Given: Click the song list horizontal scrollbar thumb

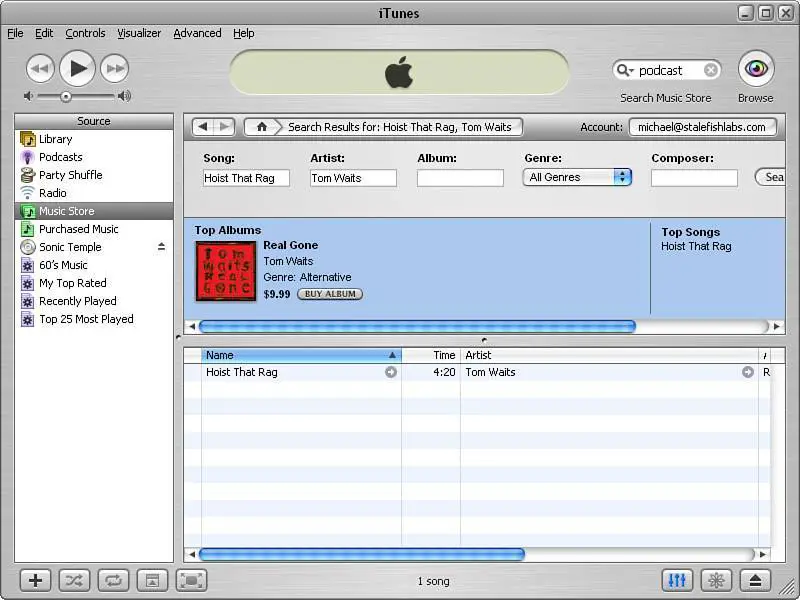Looking at the screenshot, I should click(362, 554).
